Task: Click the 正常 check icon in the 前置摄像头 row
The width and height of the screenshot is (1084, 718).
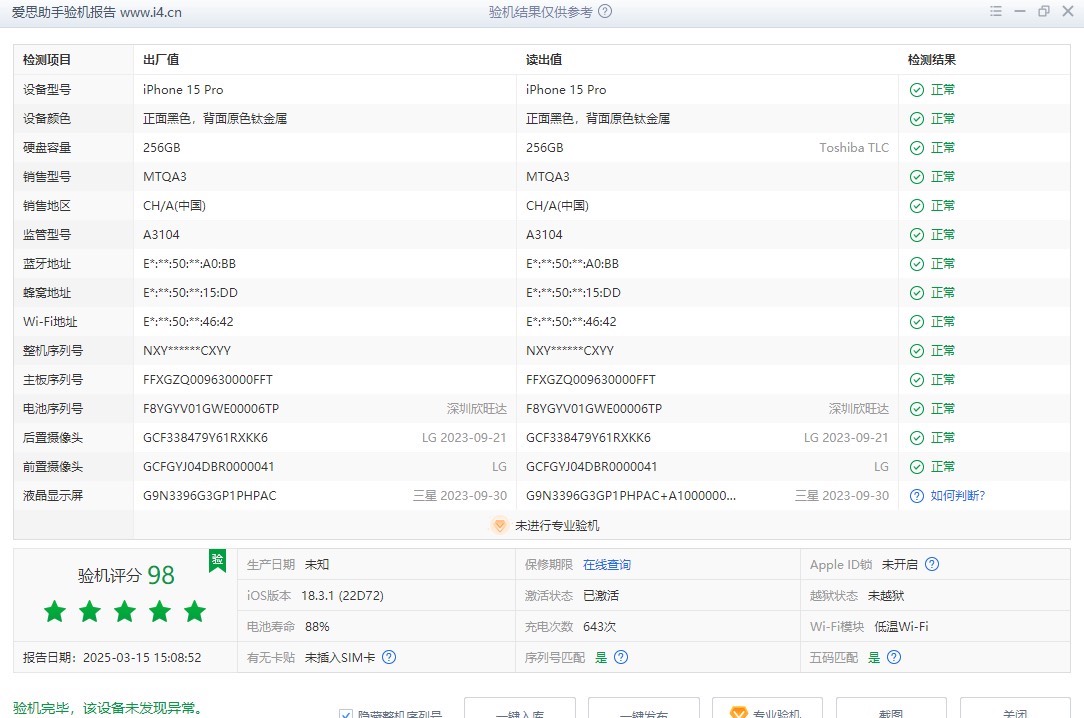Action: [x=917, y=467]
